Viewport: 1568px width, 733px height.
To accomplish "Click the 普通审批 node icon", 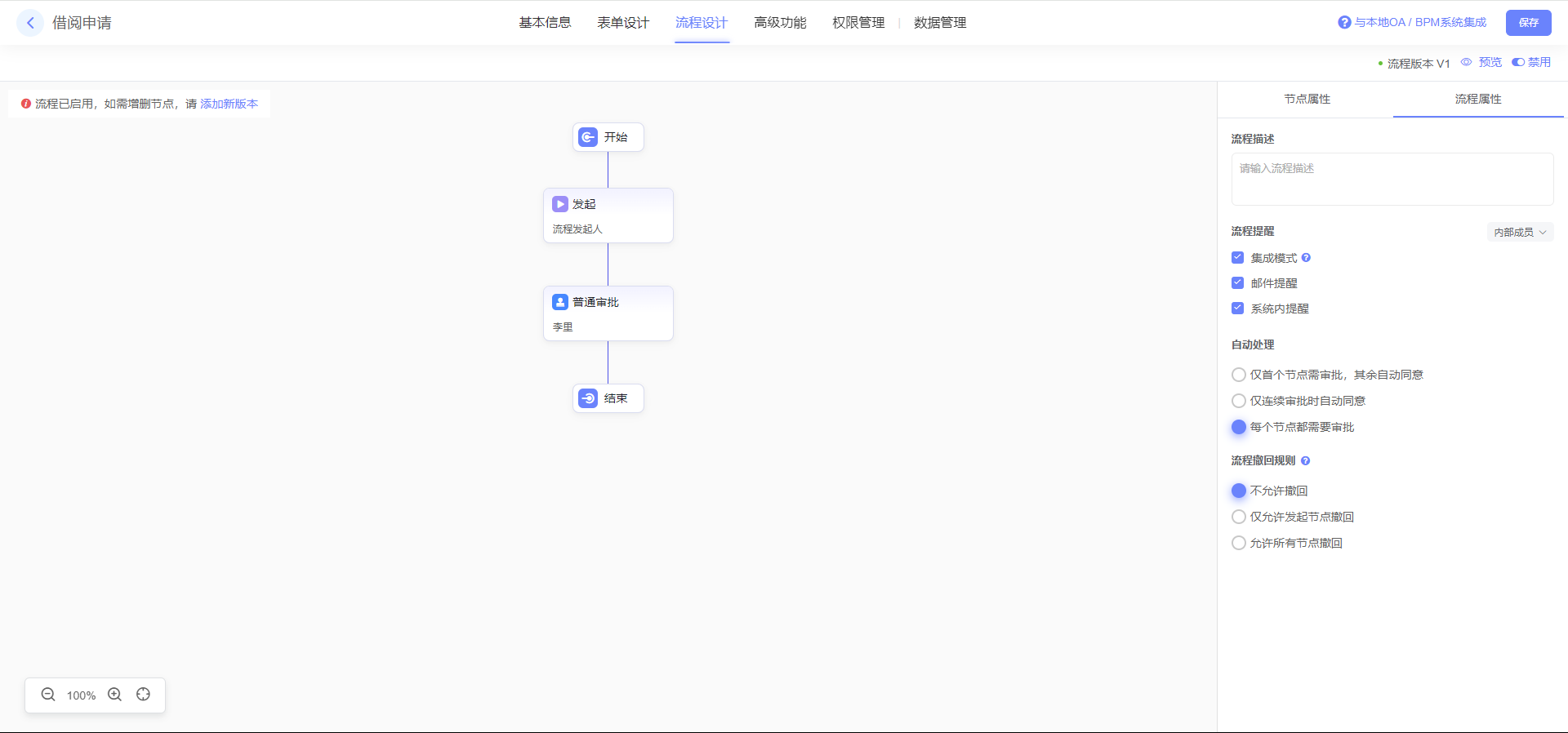I will tap(560, 302).
